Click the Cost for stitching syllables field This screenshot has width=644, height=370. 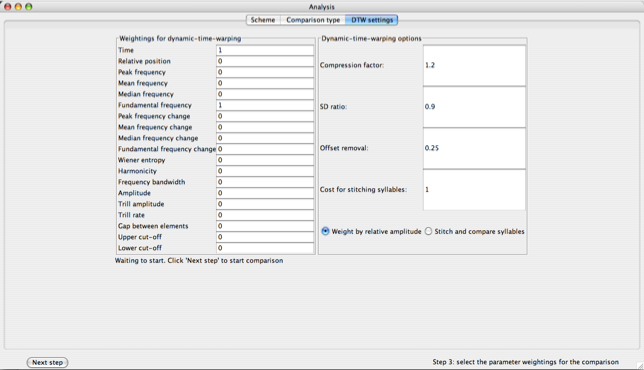474,190
